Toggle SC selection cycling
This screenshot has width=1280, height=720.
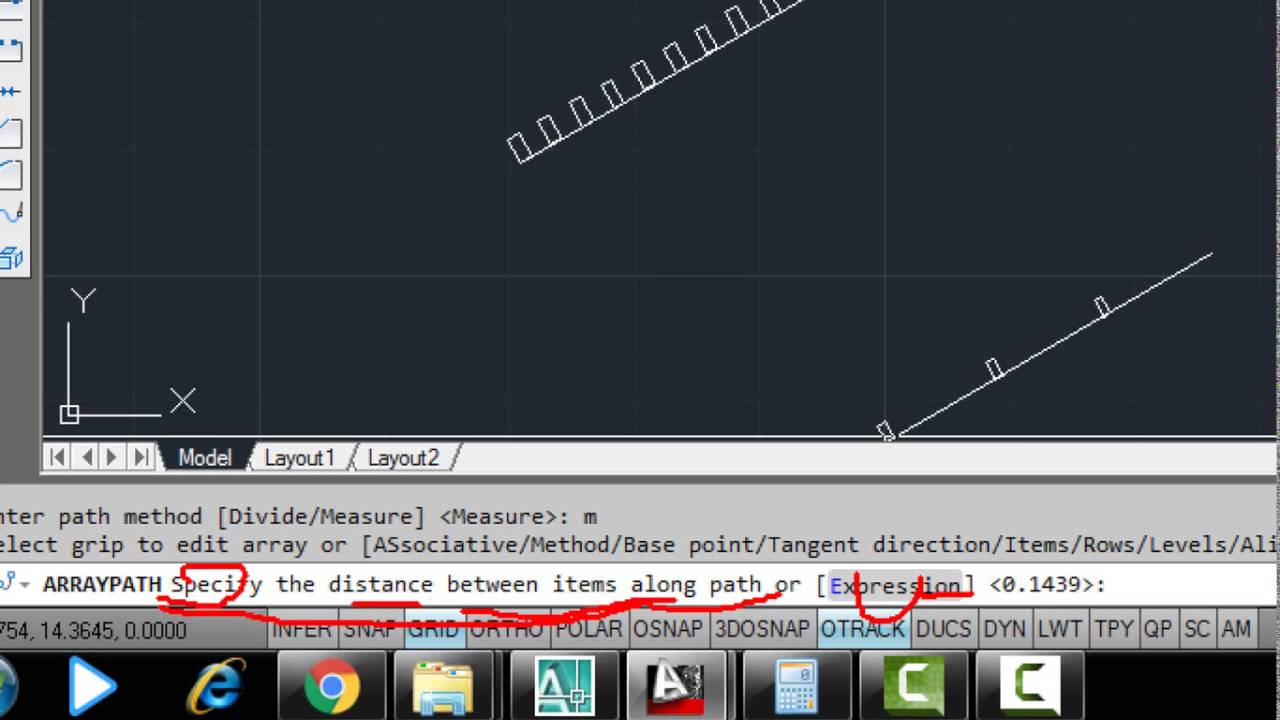coord(1197,630)
